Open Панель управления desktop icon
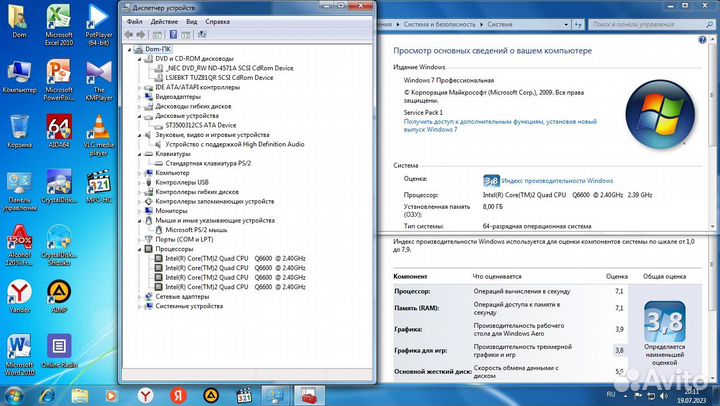This screenshot has width=720, height=406. point(19,191)
